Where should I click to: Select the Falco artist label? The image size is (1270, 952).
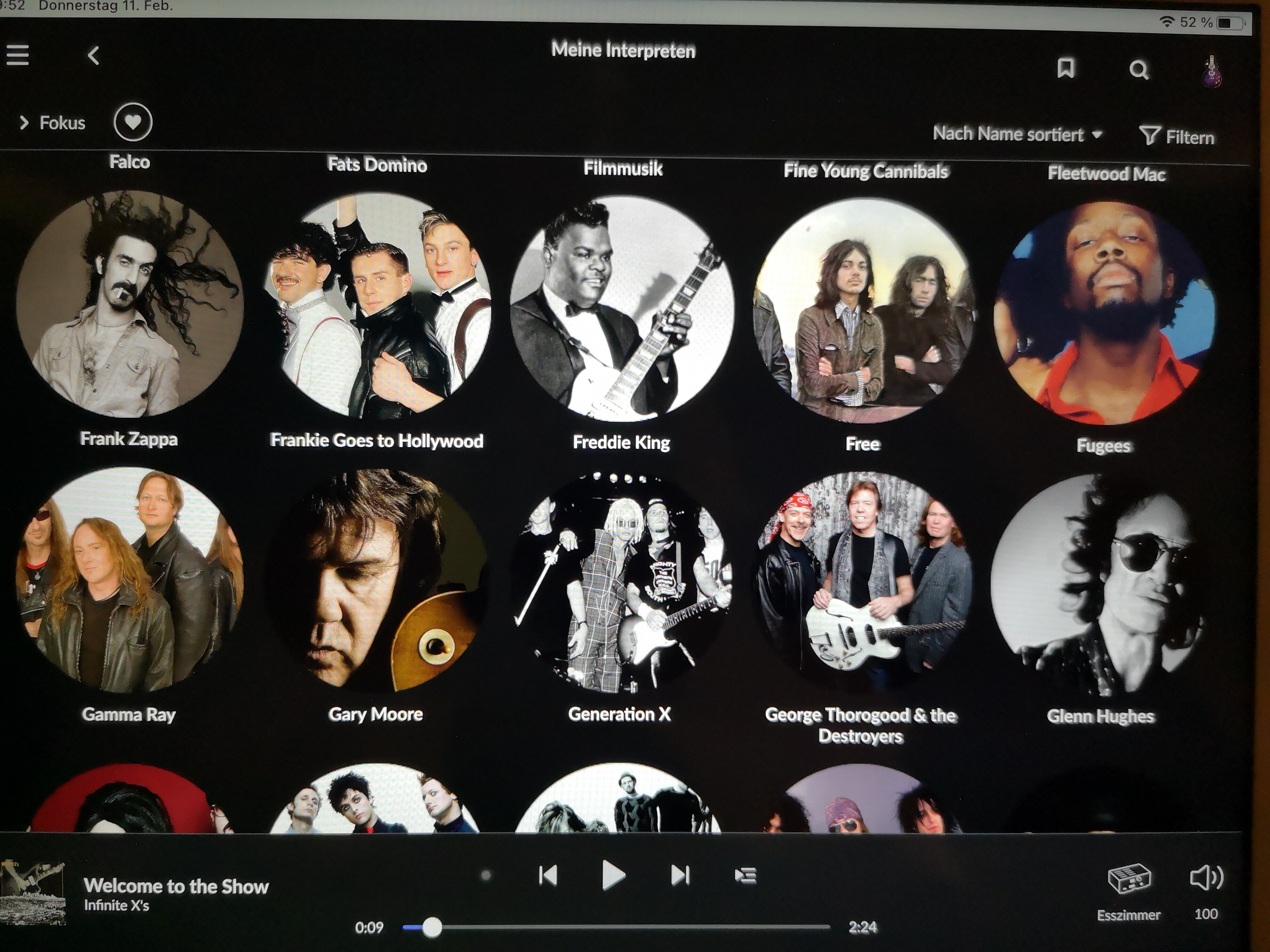(x=130, y=162)
